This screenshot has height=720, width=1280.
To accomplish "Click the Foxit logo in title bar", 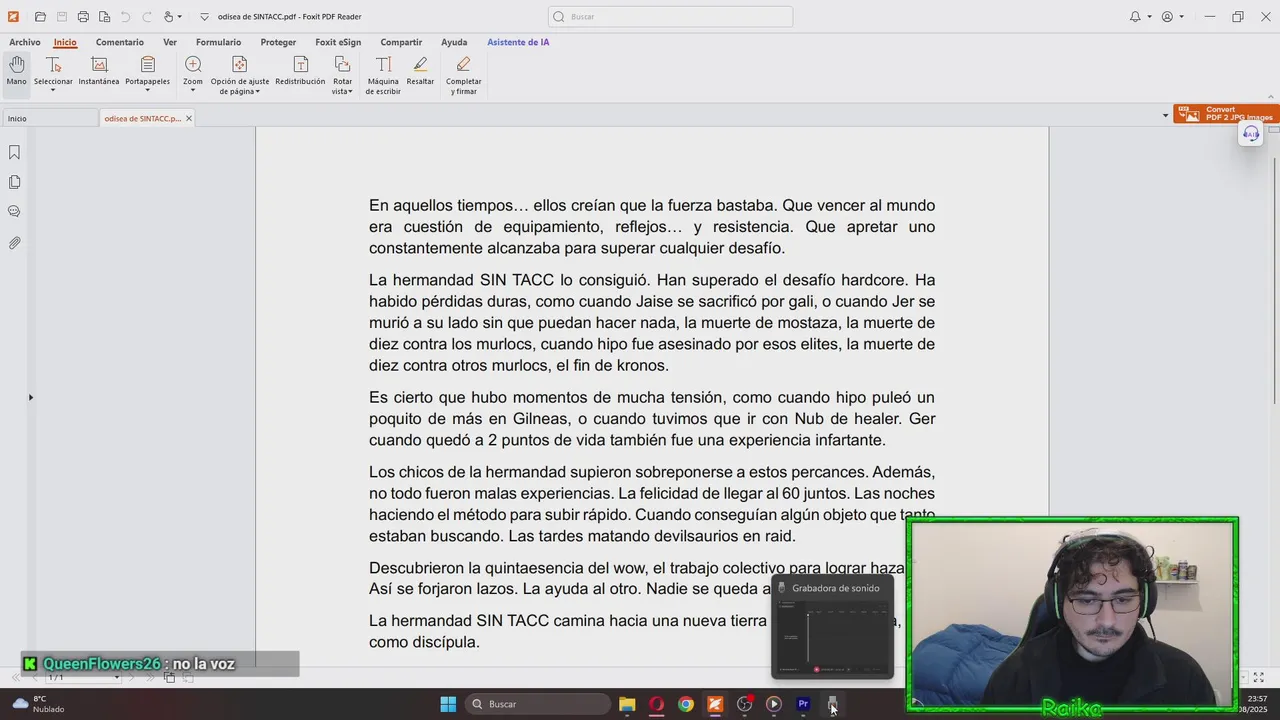I will click(x=13, y=17).
